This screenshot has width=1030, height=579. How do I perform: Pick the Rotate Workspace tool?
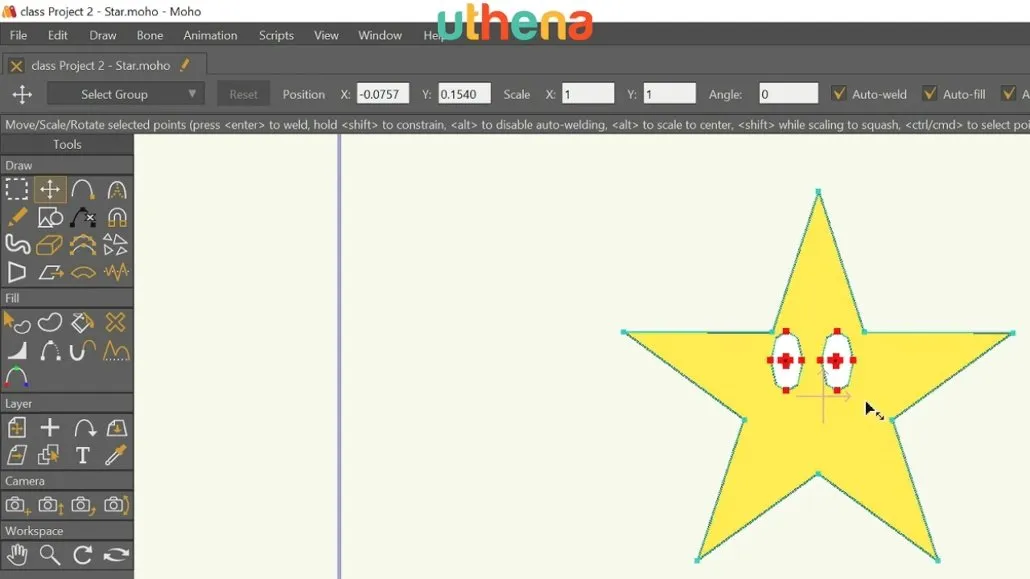[83, 555]
